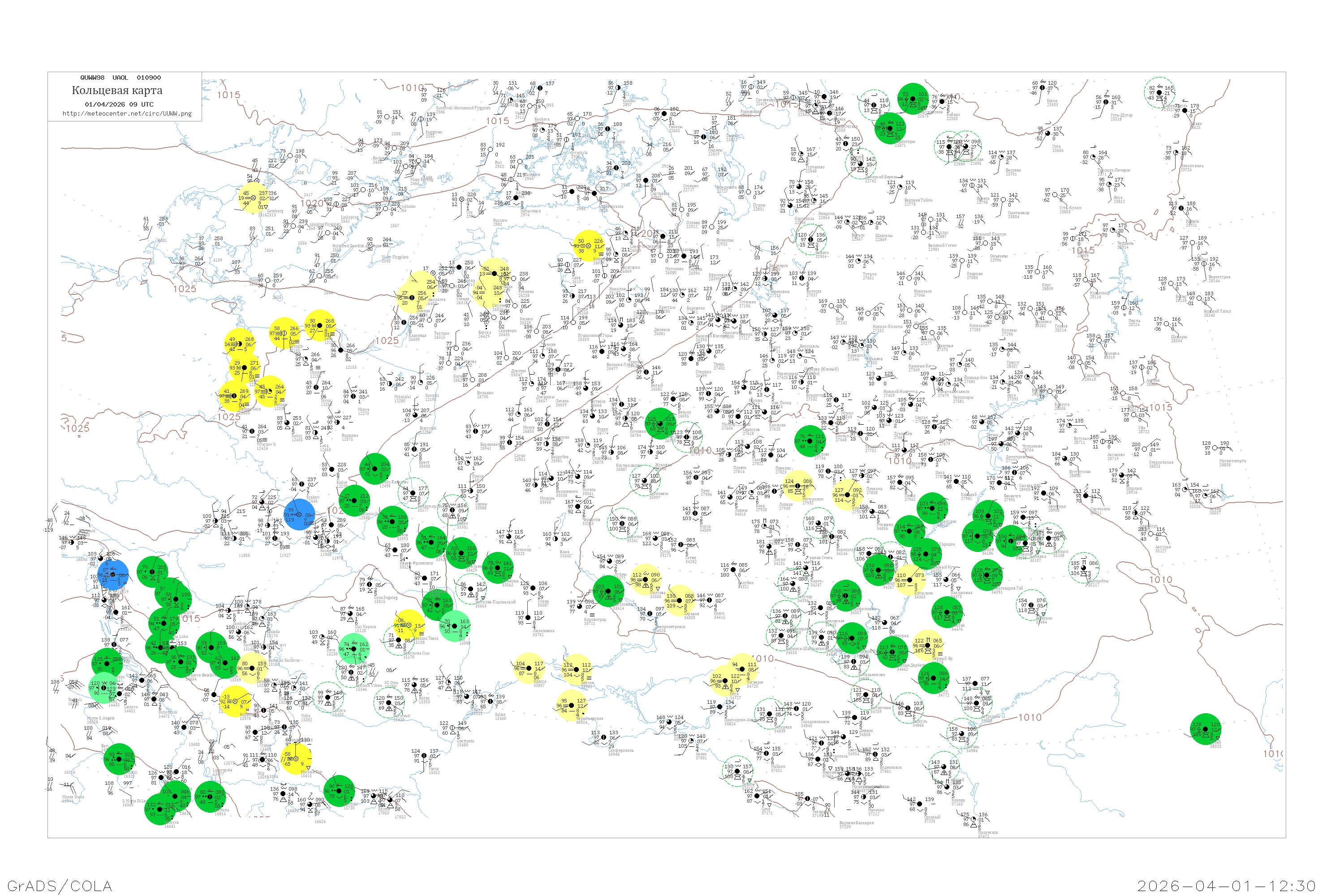Click the Constanta station symbol
This screenshot has width=1344, height=896.
pos(452,728)
